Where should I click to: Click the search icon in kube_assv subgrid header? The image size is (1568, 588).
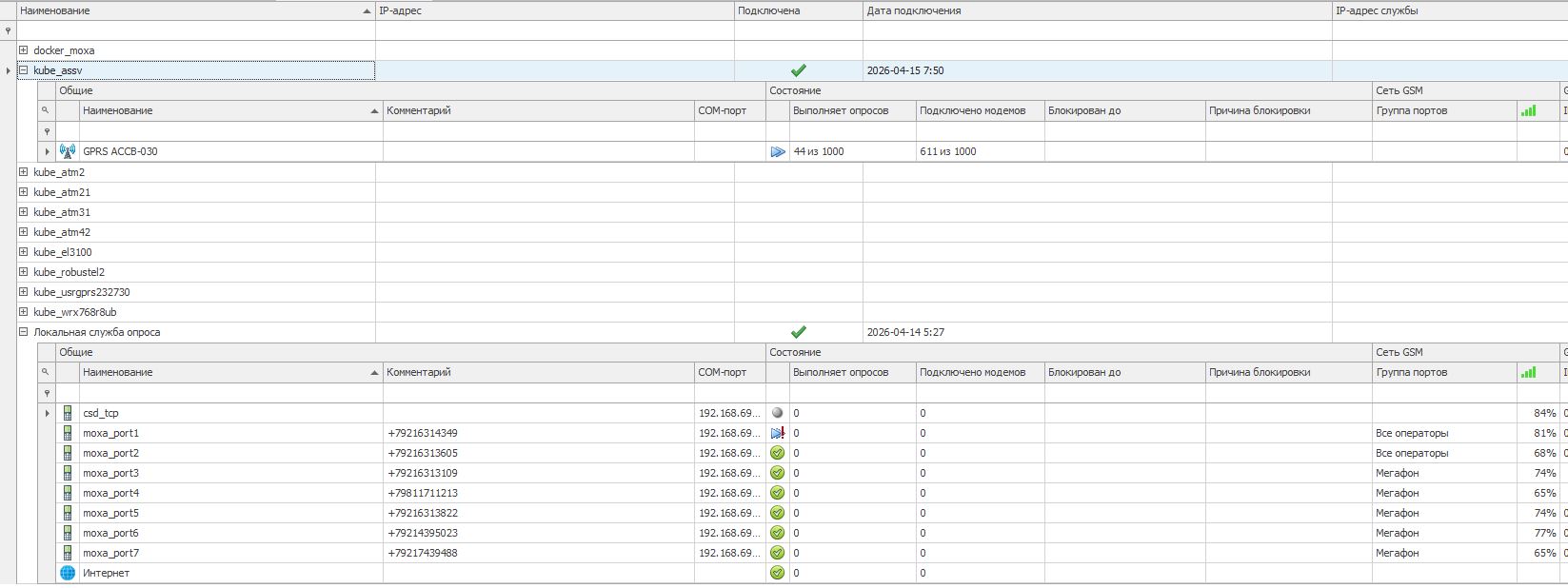click(x=46, y=110)
